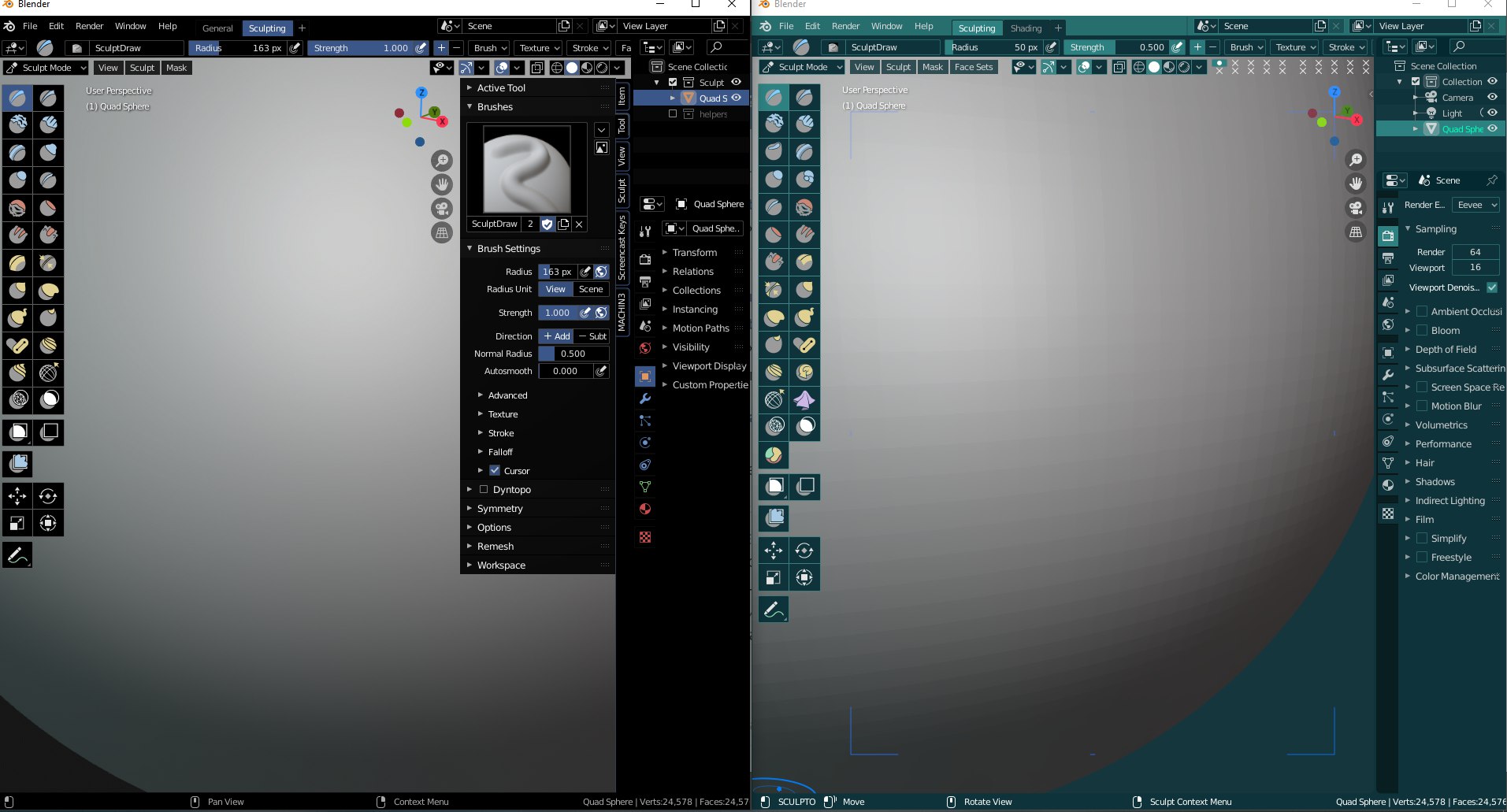1507x812 pixels.
Task: Toggle visibility eye of Sculpt collection
Action: [x=737, y=82]
